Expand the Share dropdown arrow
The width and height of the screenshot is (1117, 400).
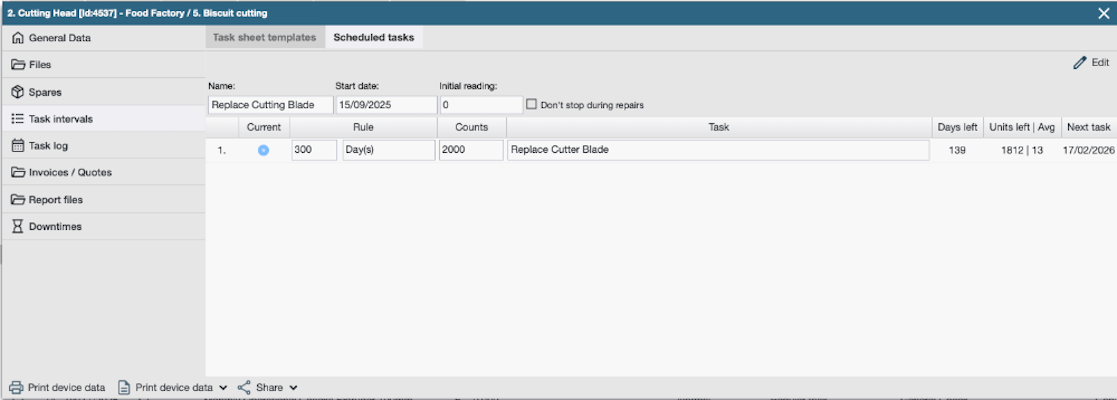[x=294, y=387]
